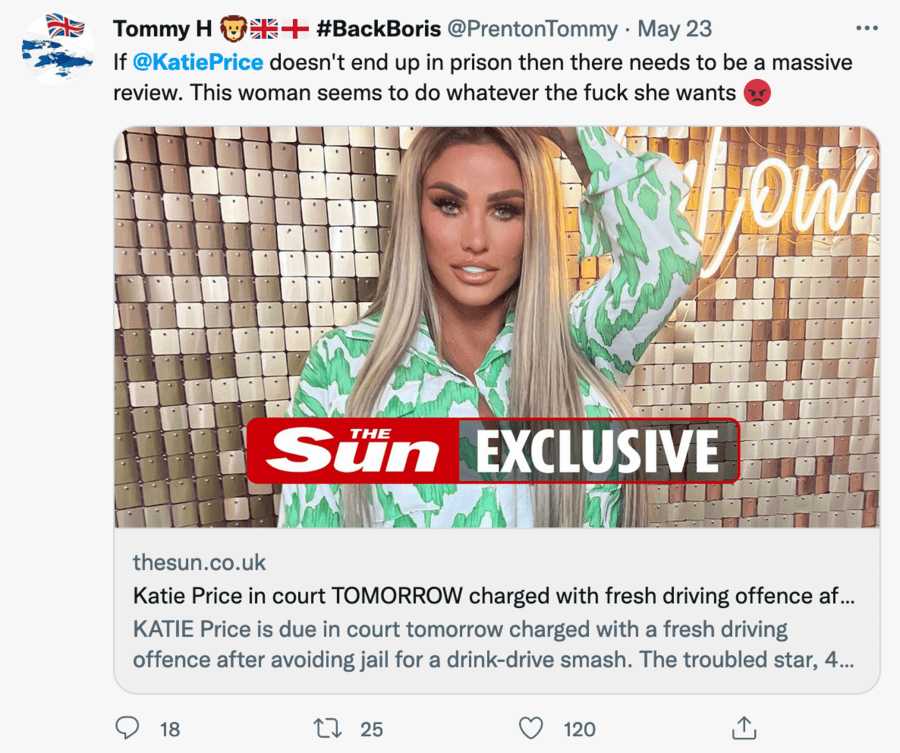
Task: Click the @KatiePrice mention link
Action: [197, 62]
